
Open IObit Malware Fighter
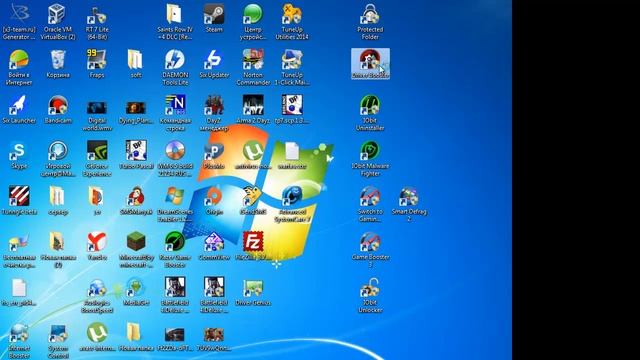coord(370,159)
